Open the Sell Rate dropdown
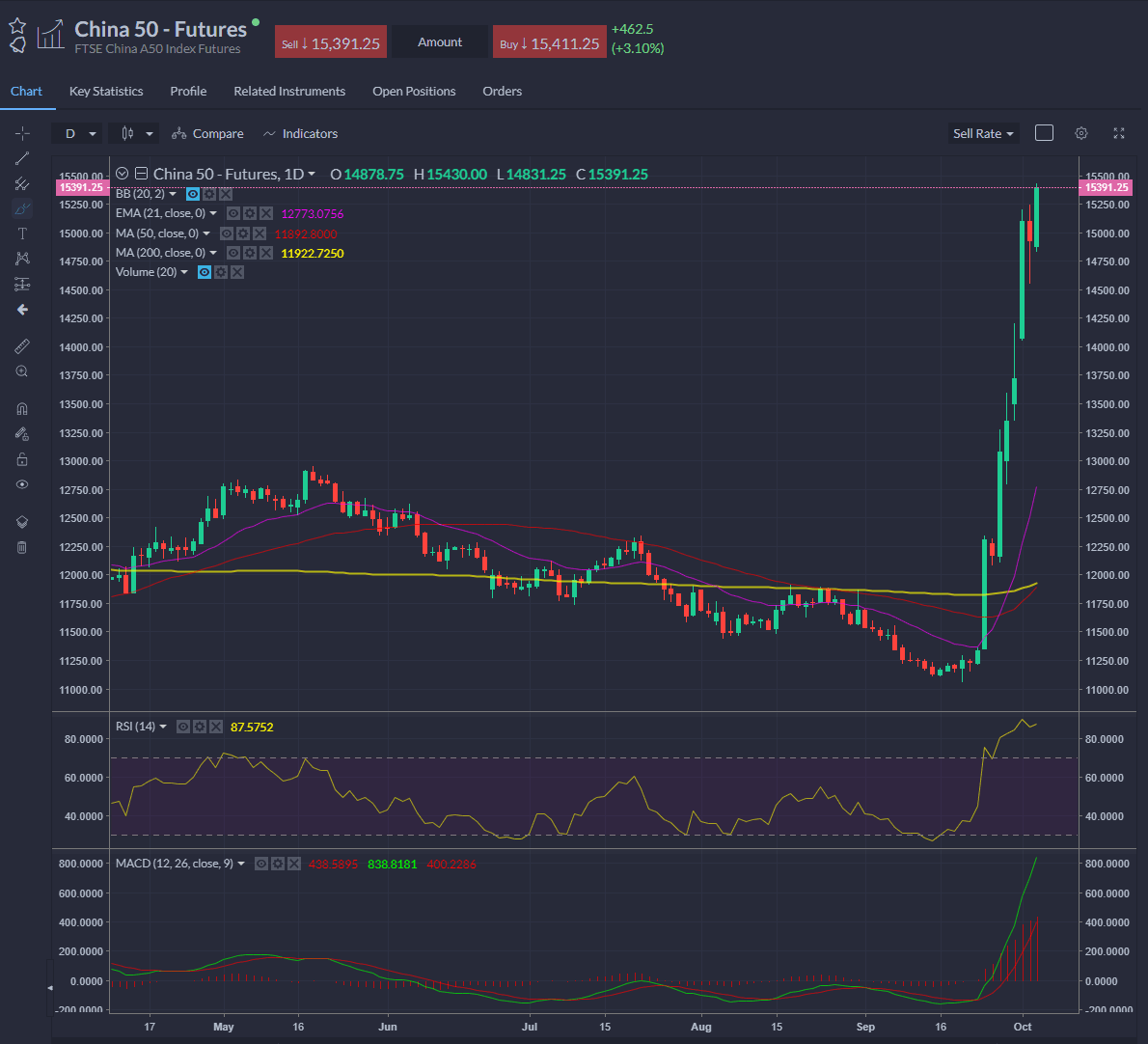The width and height of the screenshot is (1148, 1044). (x=983, y=133)
